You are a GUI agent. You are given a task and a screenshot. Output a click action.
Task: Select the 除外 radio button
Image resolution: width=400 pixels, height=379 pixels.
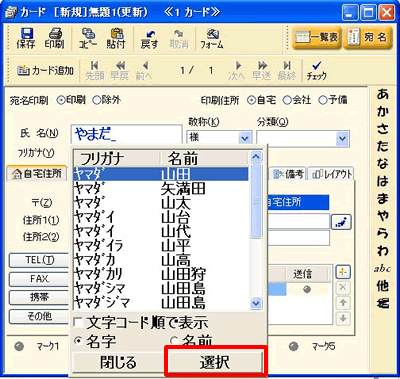[96, 100]
